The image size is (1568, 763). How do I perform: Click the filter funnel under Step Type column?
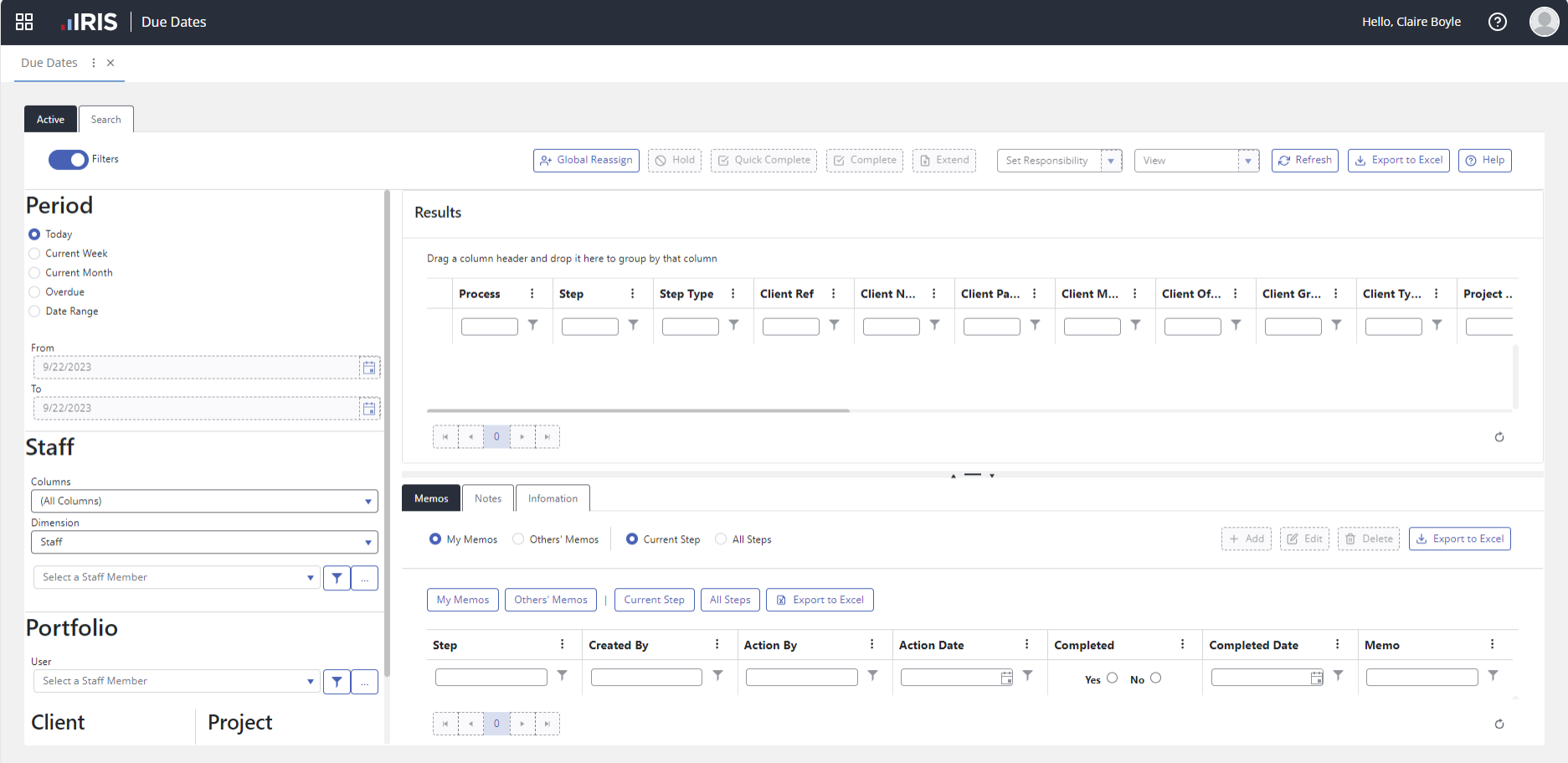click(x=733, y=325)
